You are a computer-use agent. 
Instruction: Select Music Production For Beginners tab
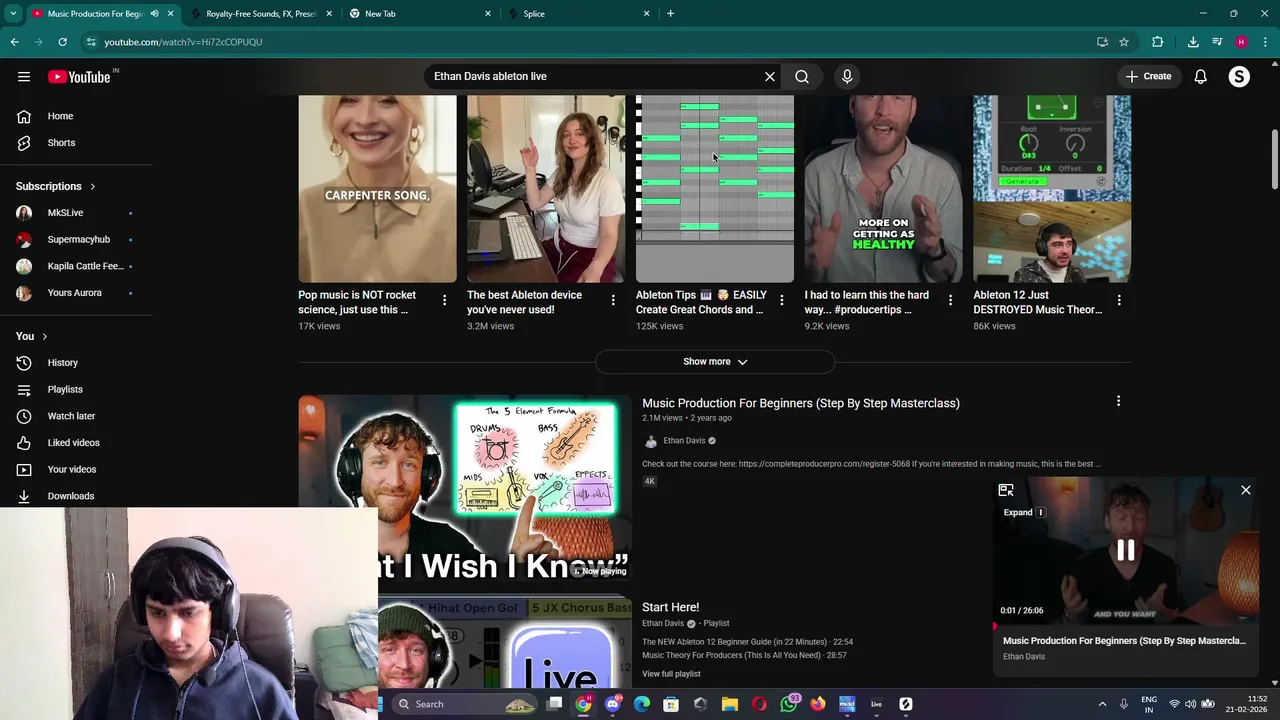click(95, 14)
